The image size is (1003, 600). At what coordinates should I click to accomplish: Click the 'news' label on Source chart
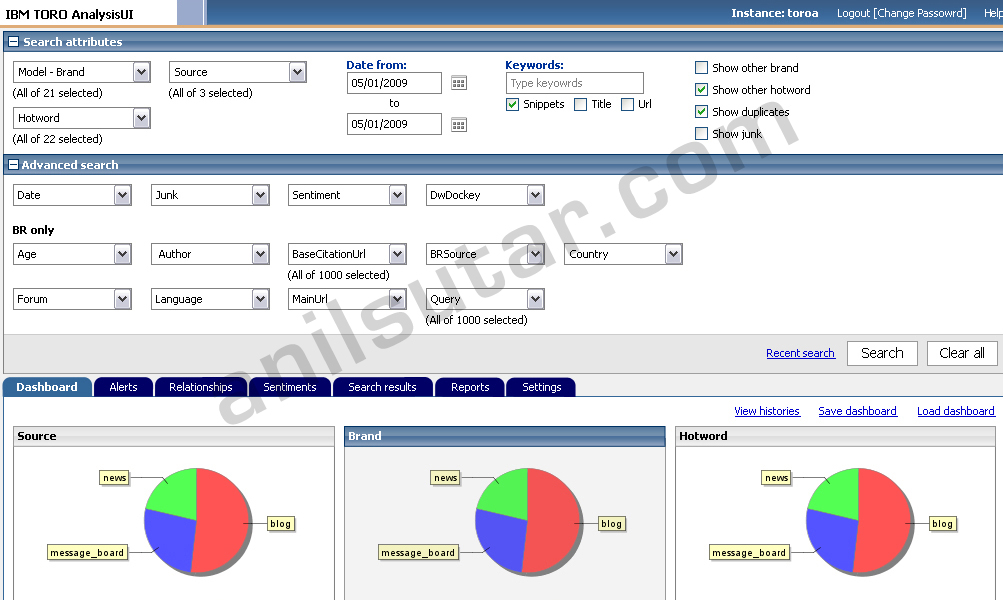click(x=115, y=478)
